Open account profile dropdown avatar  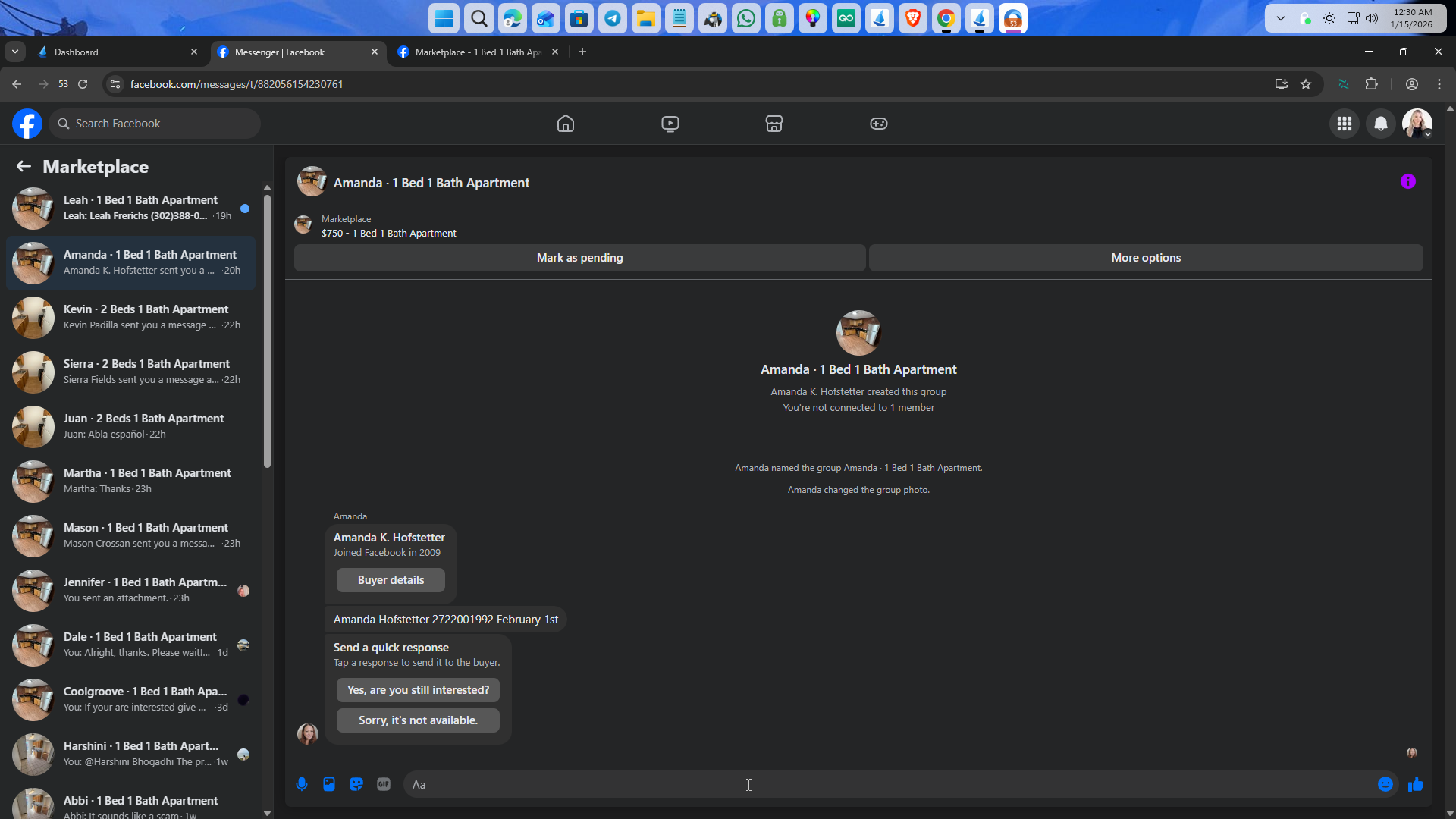1417,124
